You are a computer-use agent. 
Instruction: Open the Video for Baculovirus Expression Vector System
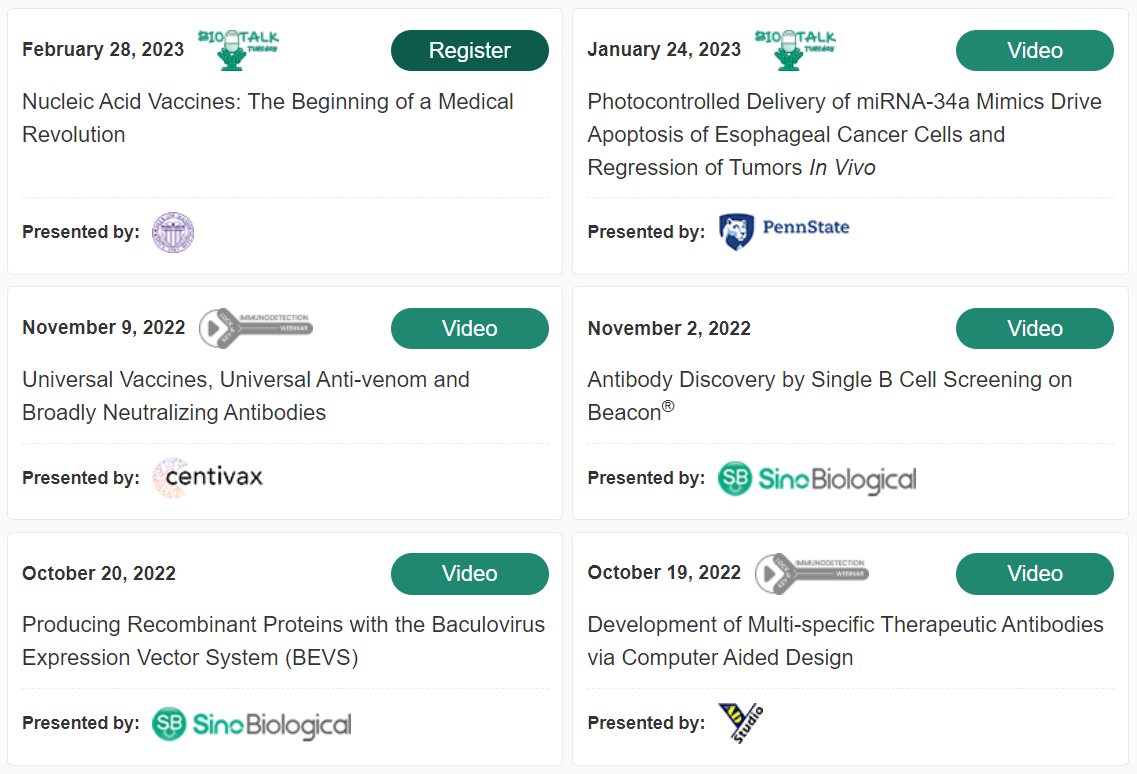coord(469,573)
